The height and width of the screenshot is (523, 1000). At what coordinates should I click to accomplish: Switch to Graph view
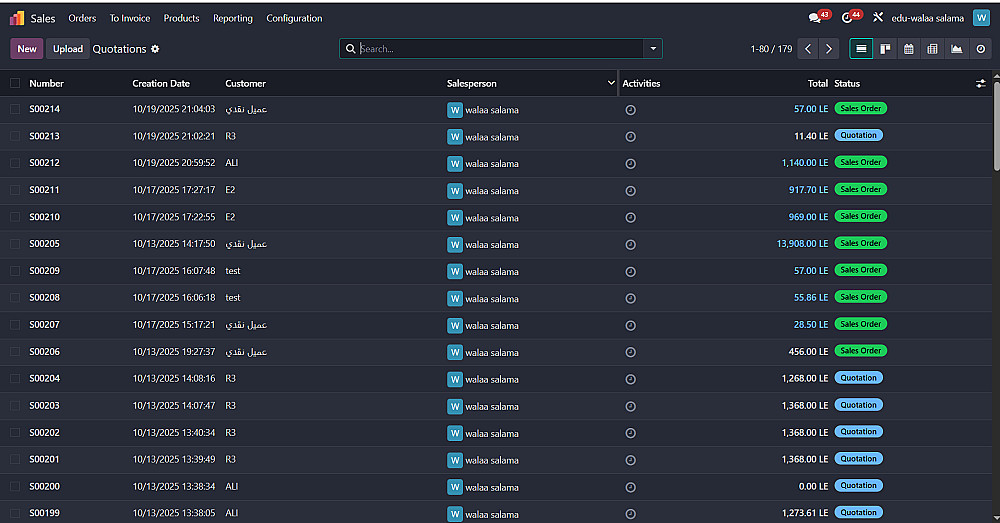click(957, 49)
